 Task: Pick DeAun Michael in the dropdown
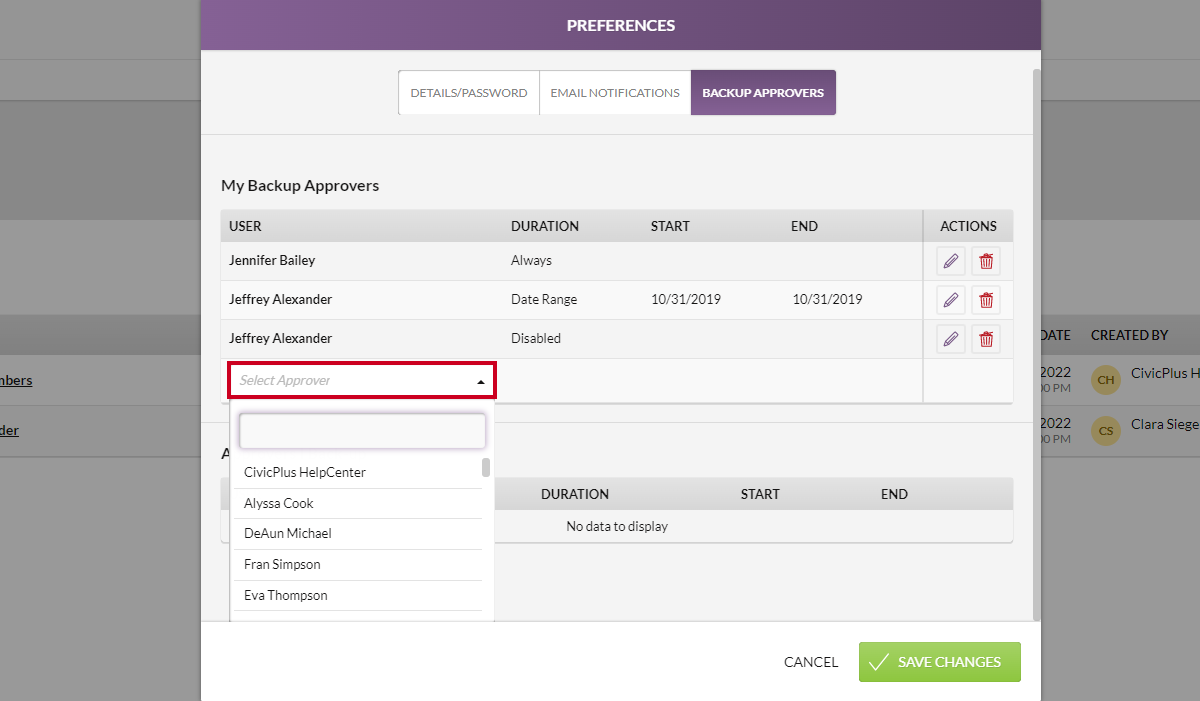(x=358, y=534)
